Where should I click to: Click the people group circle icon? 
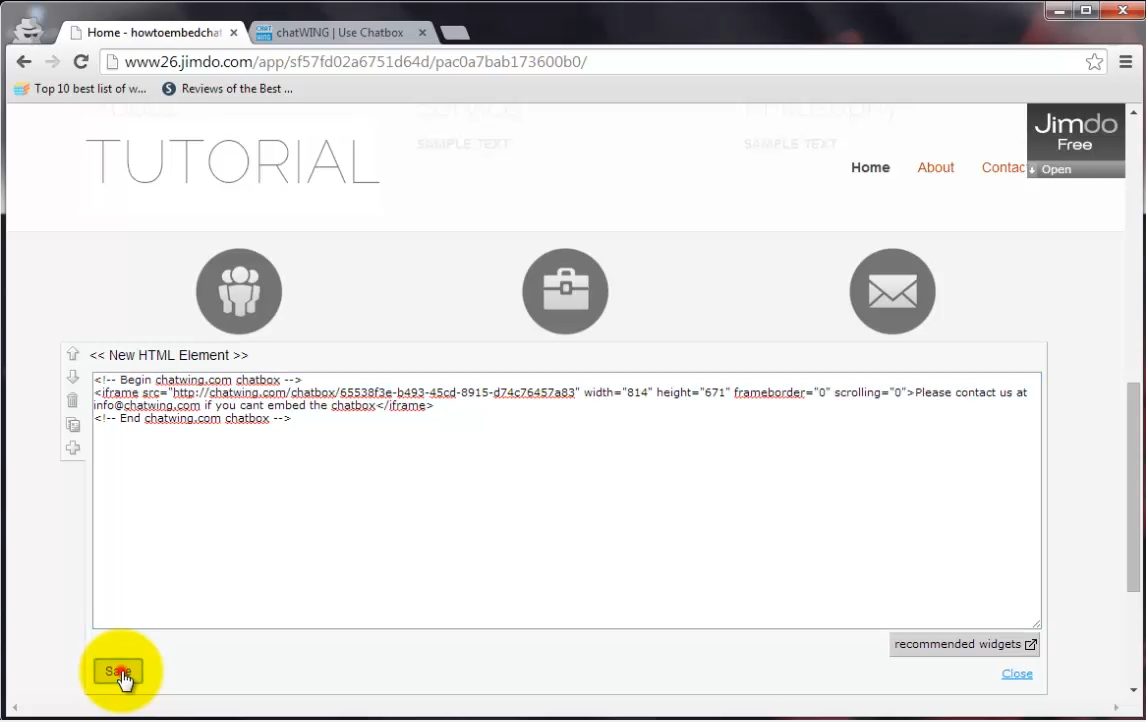pyautogui.click(x=239, y=292)
